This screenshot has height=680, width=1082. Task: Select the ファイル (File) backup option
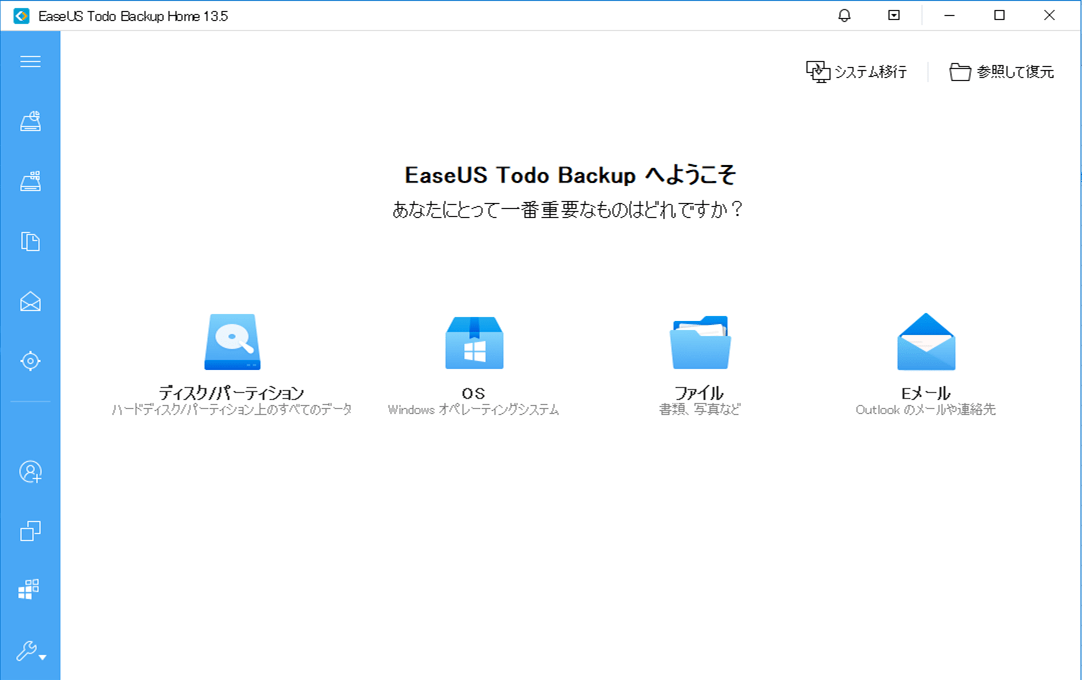[x=699, y=365]
